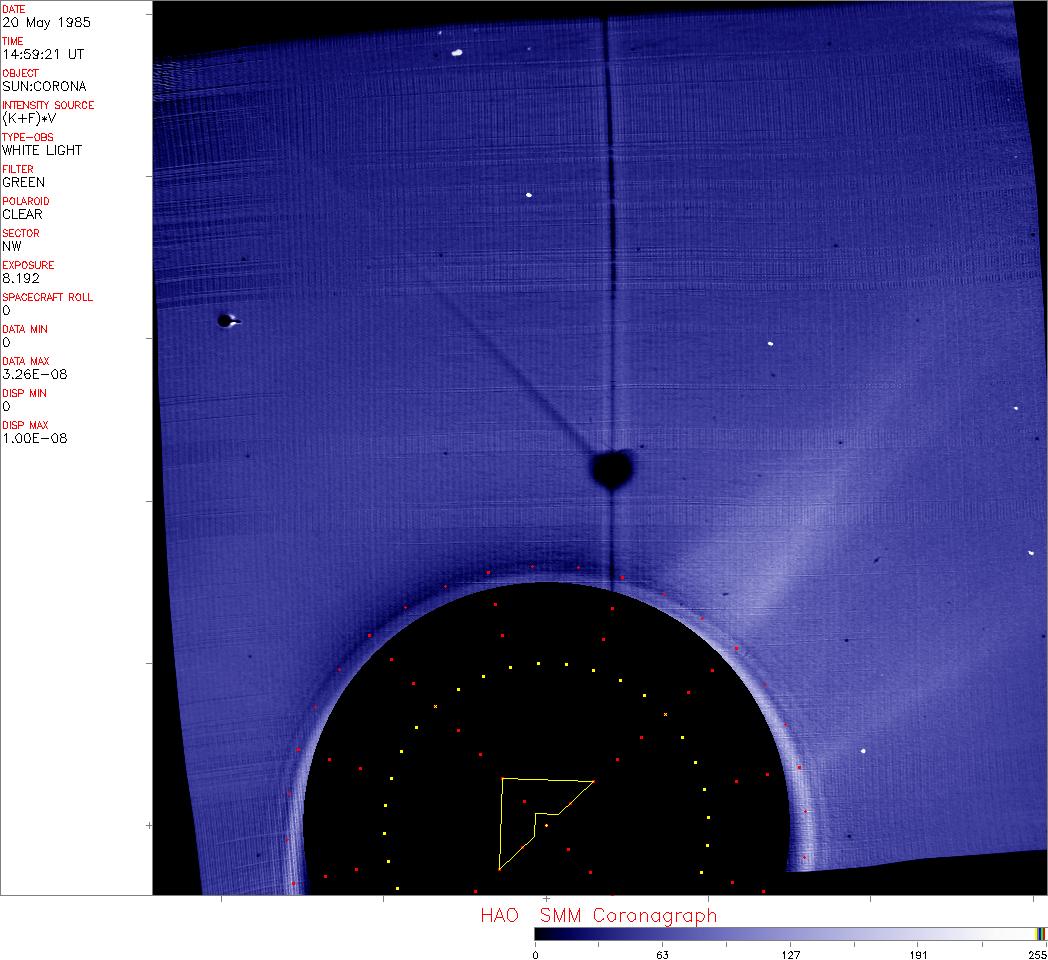Click the WHITE LIGHT observation type text
Image resolution: width=1048 pixels, height=960 pixels.
point(42,150)
